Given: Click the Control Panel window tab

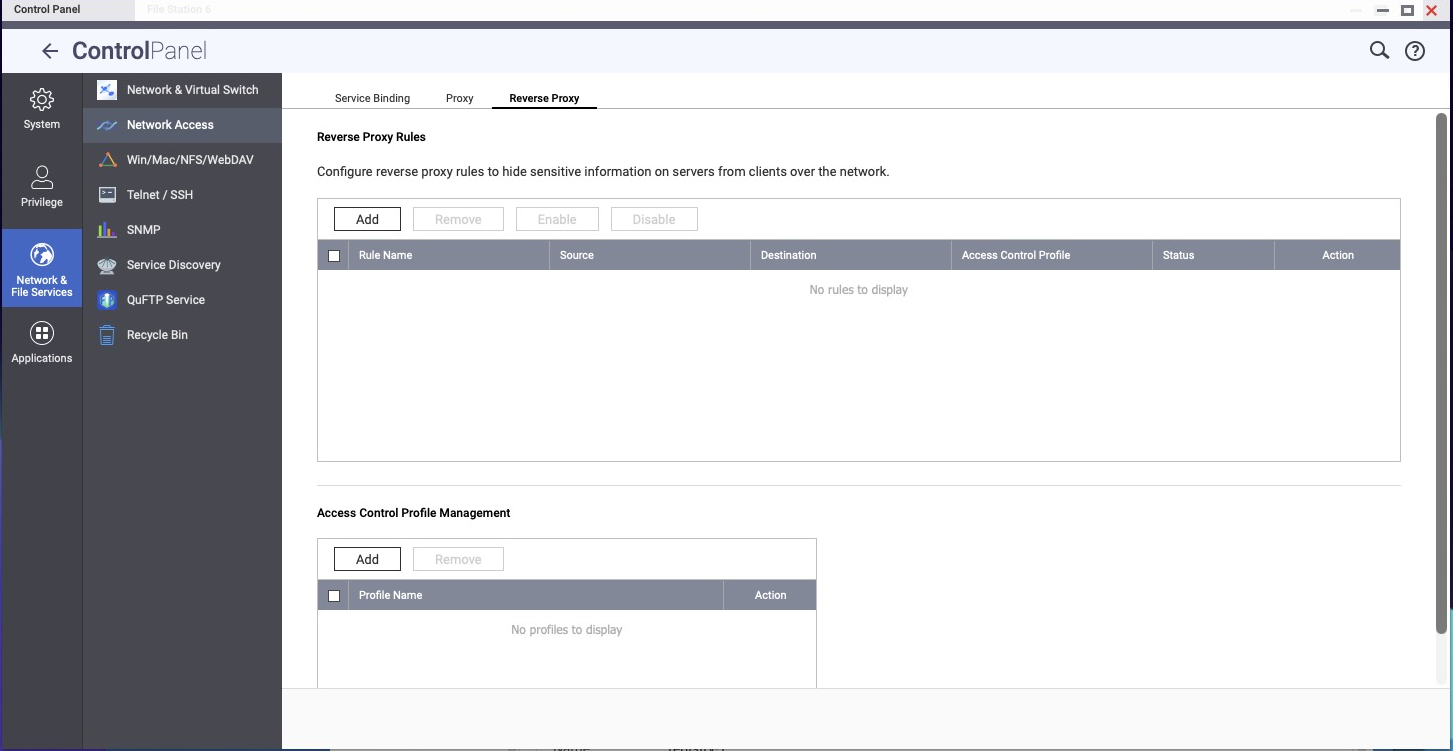Looking at the screenshot, I should [x=47, y=10].
